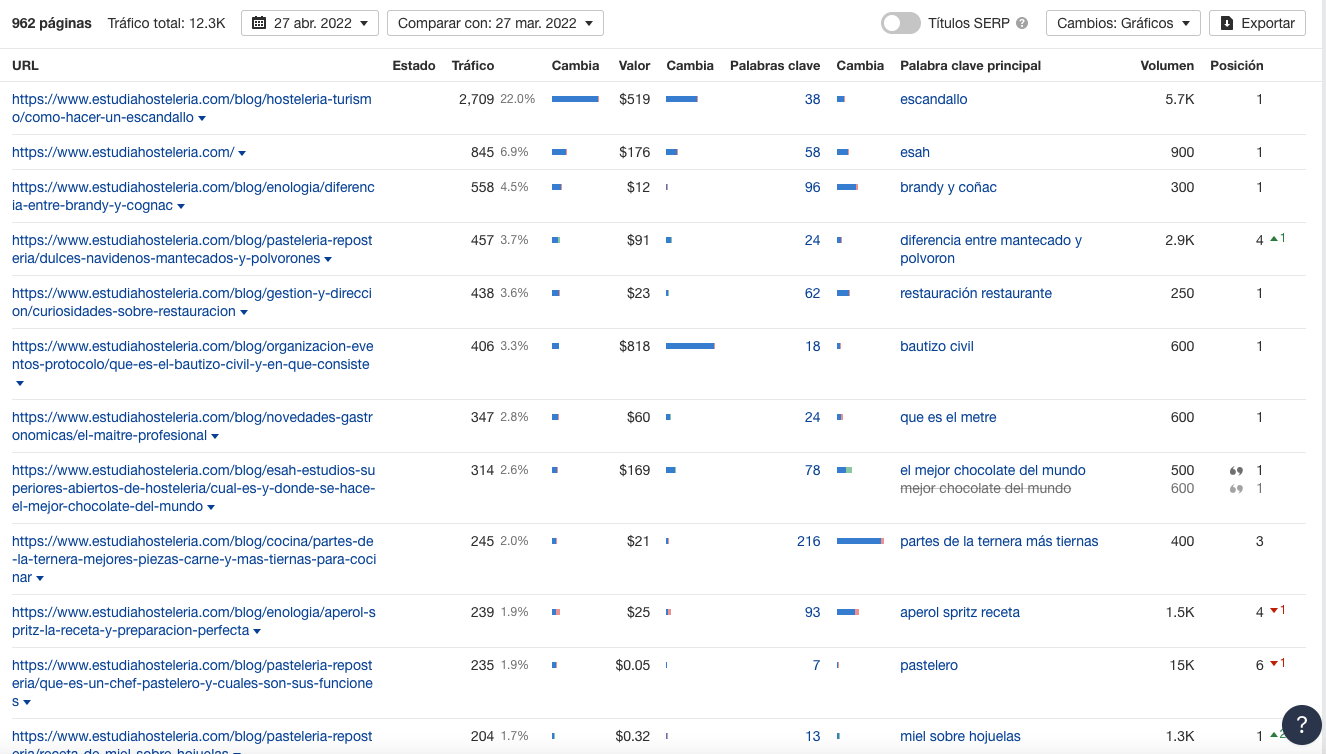Sort by the Palabras clave column header

tap(775, 66)
